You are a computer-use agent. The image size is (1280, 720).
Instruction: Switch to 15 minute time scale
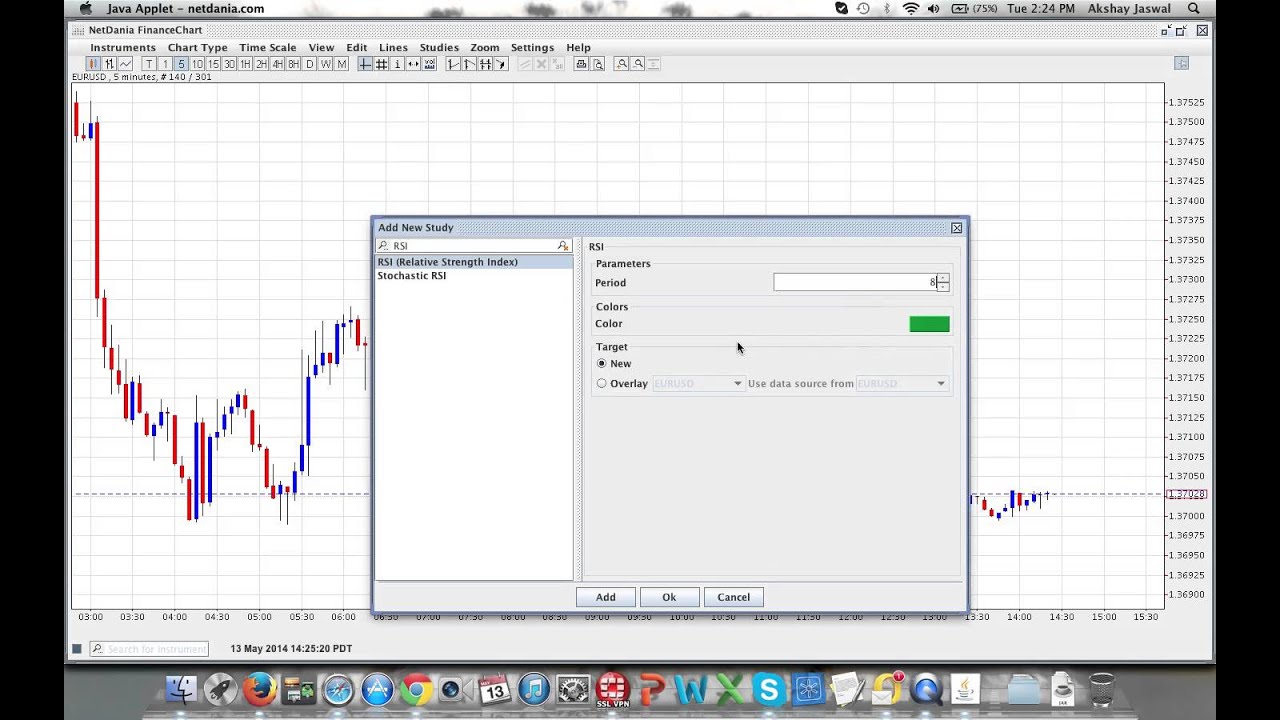pos(213,64)
